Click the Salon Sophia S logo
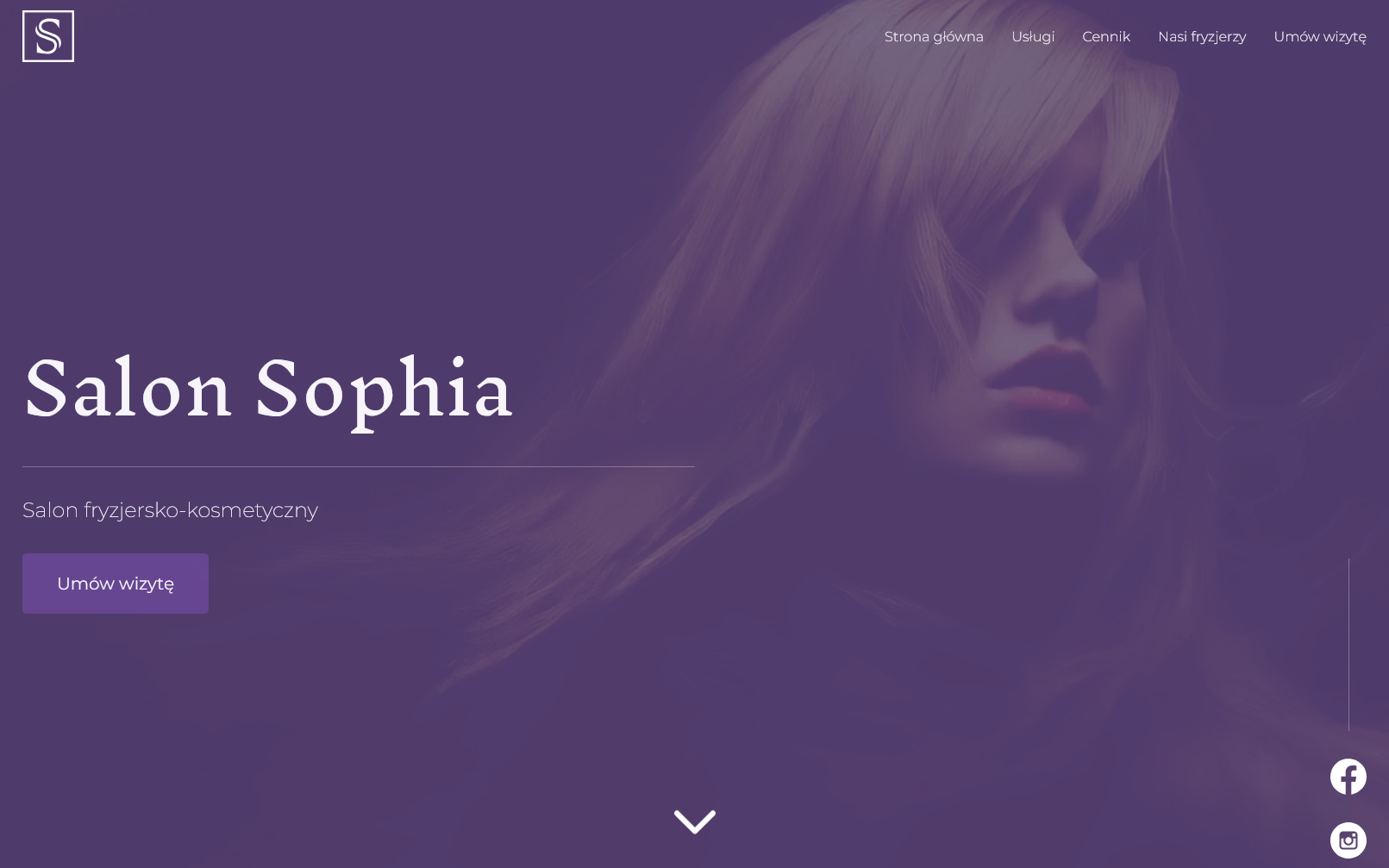The image size is (1389, 868). (48, 36)
